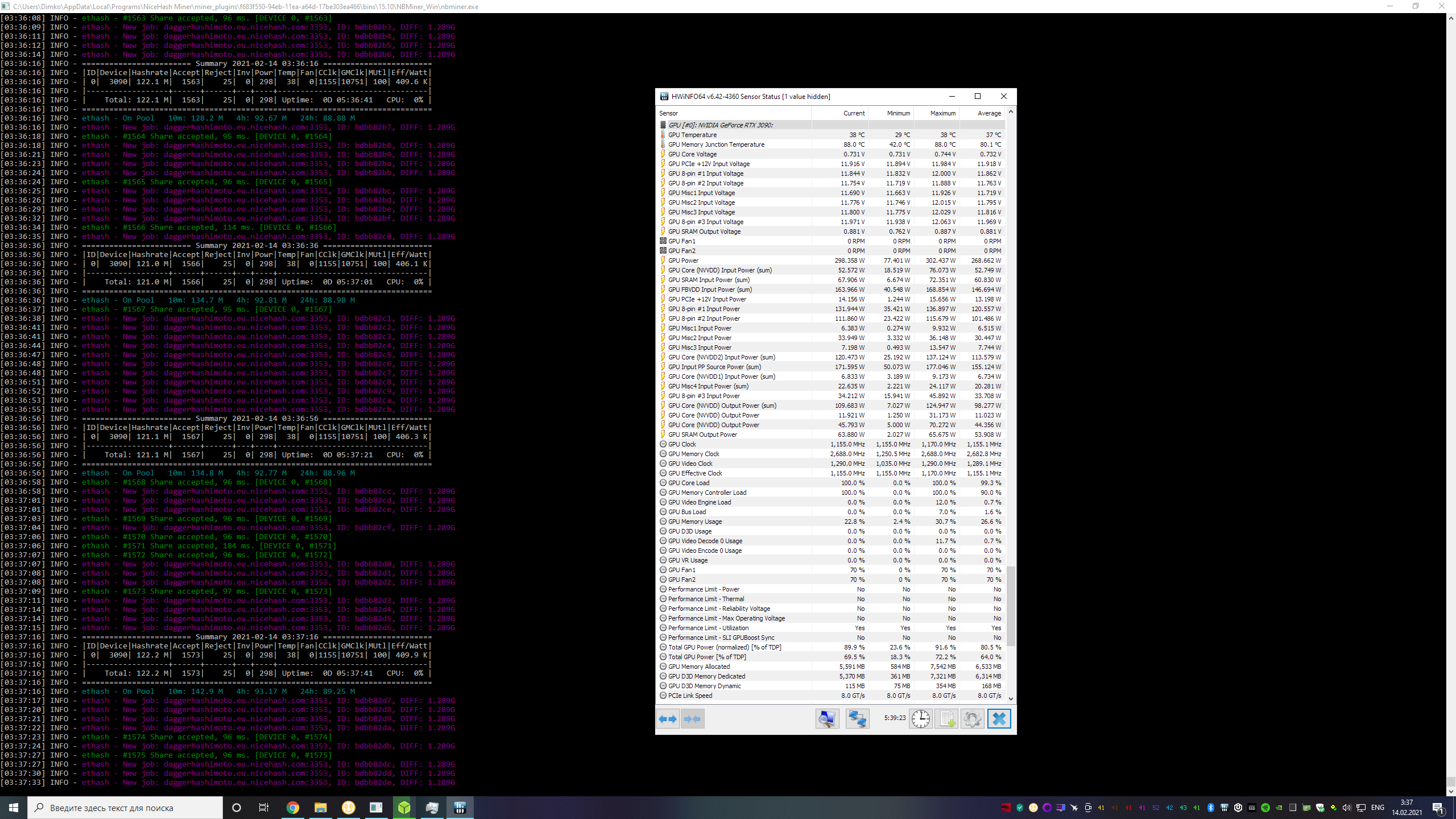Click the Maximum column header
This screenshot has width=1456, height=819.
[x=942, y=113]
